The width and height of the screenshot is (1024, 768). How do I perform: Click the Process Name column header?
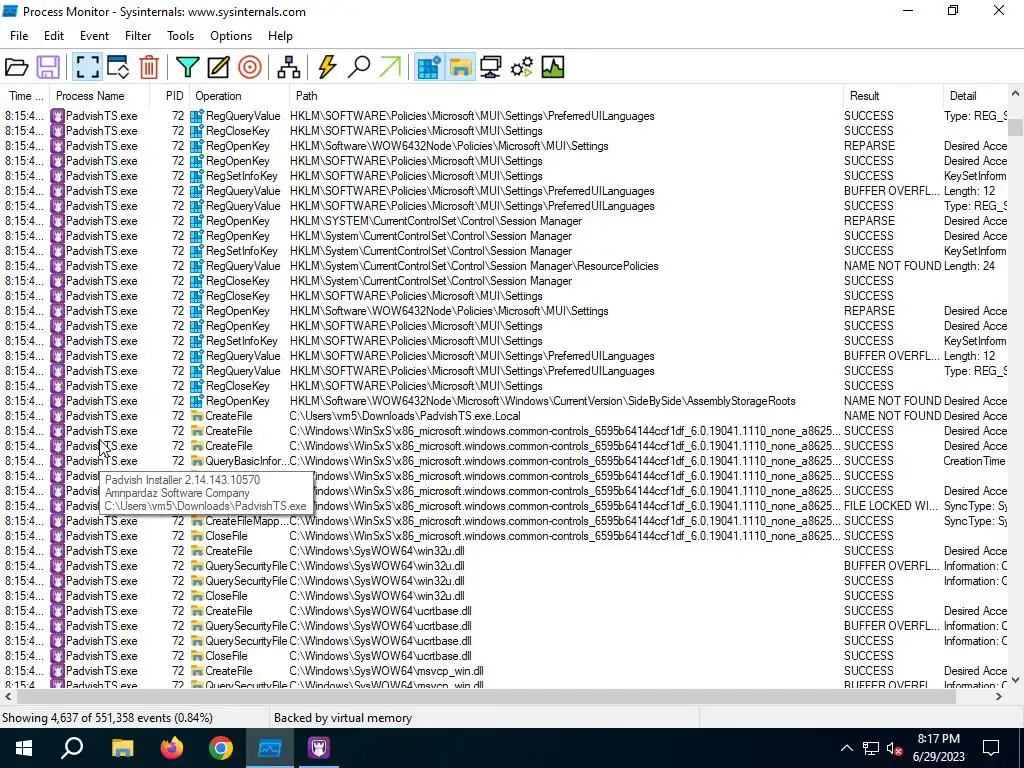click(x=99, y=96)
